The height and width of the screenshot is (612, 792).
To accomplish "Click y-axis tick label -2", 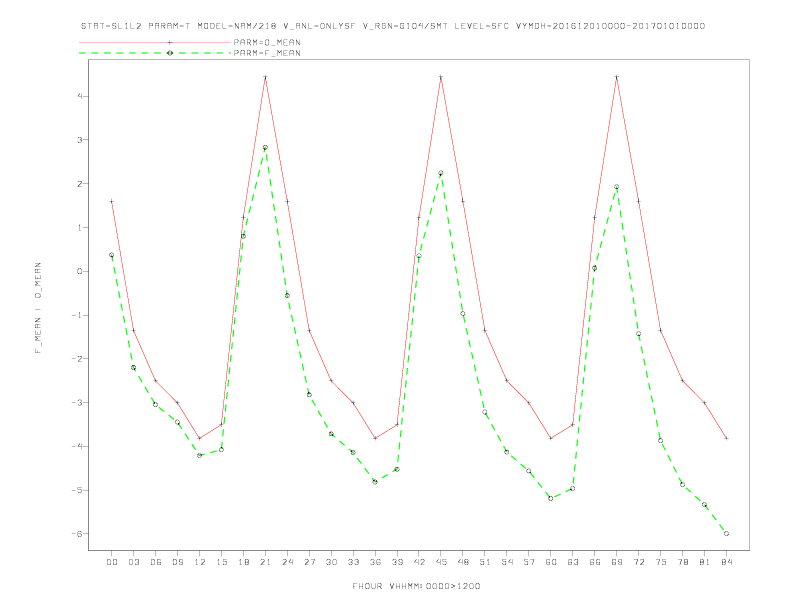I will 77,359.
